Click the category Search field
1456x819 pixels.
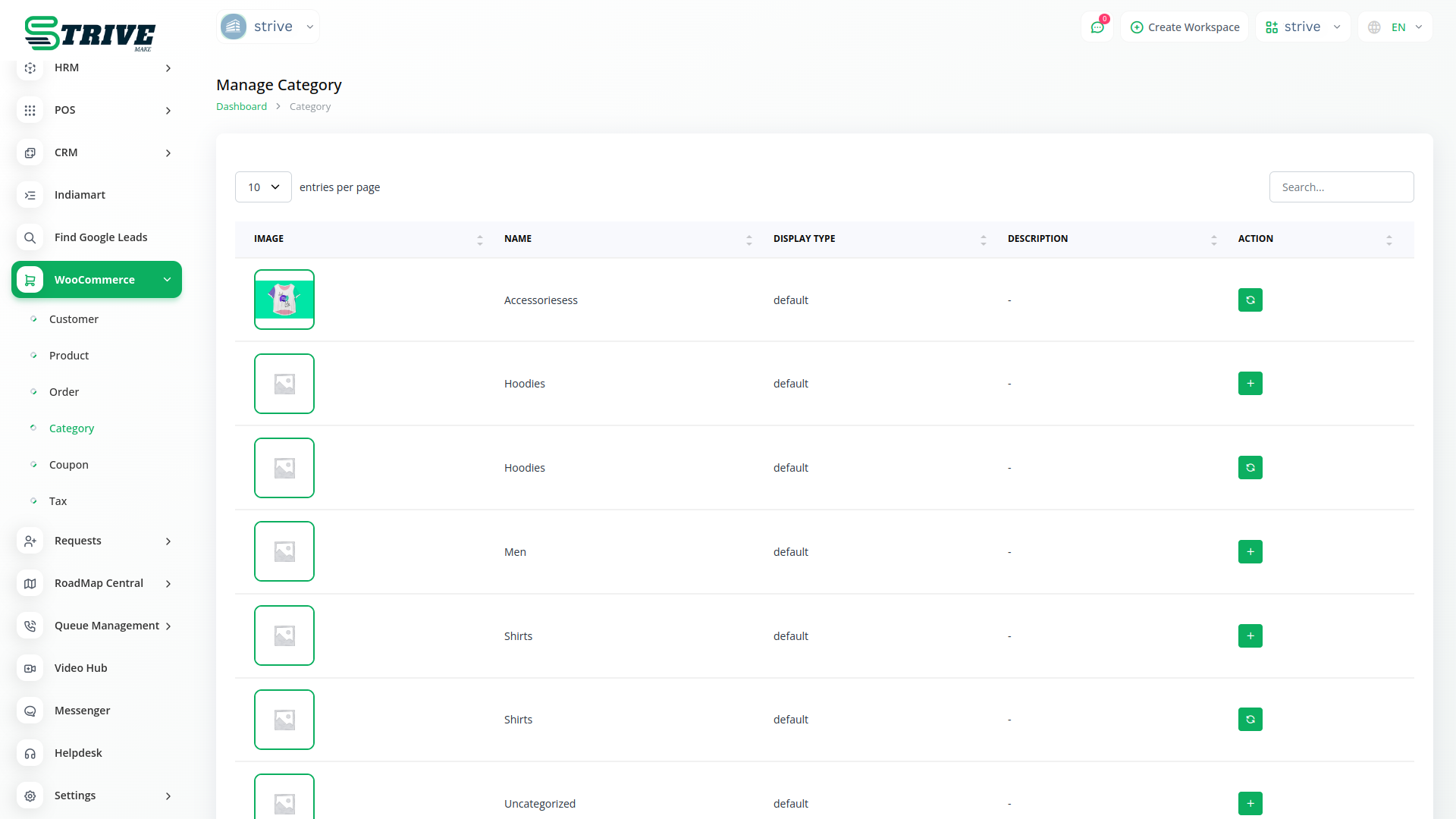1341,187
